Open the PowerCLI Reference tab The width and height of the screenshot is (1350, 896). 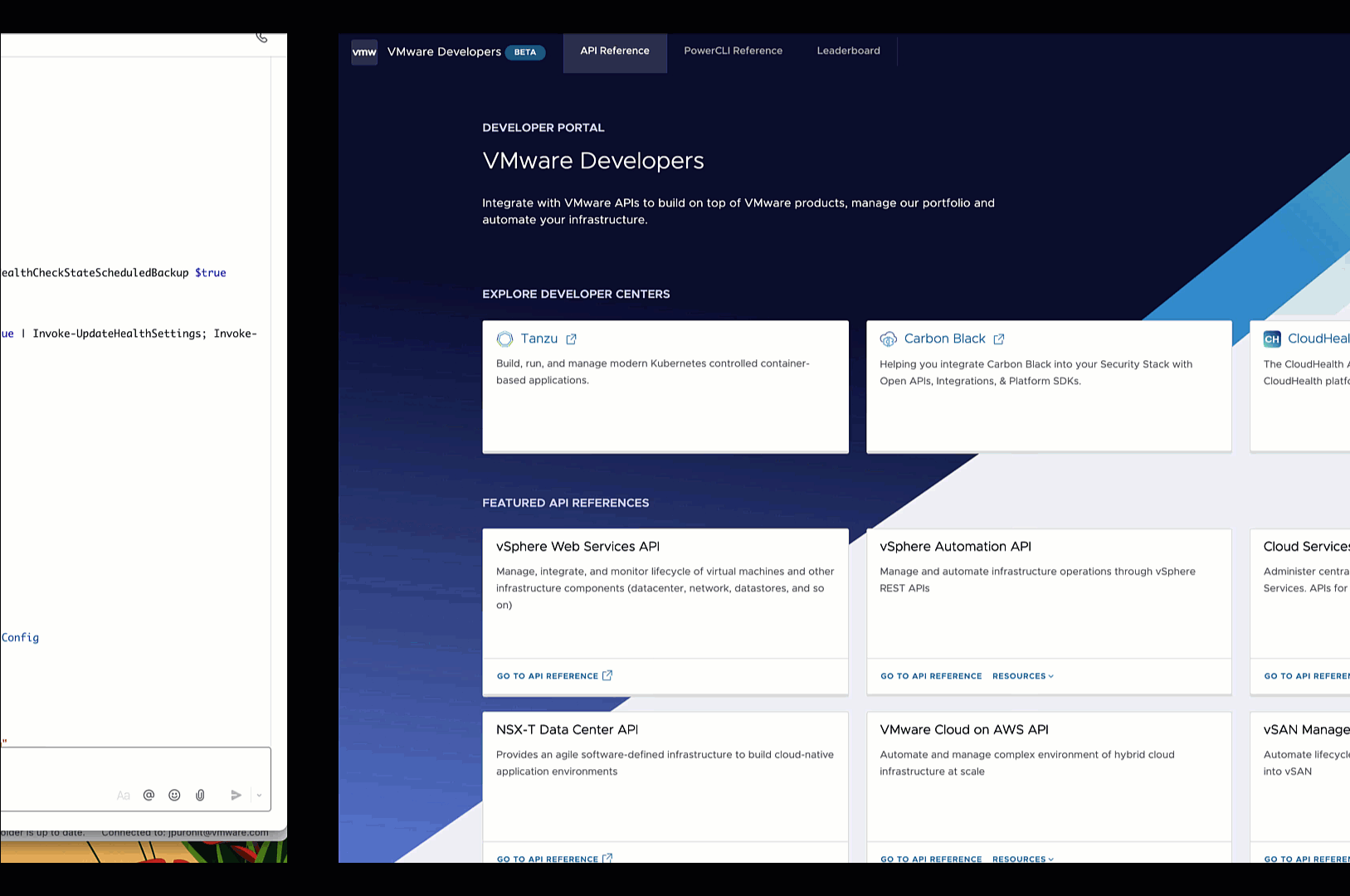tap(733, 51)
